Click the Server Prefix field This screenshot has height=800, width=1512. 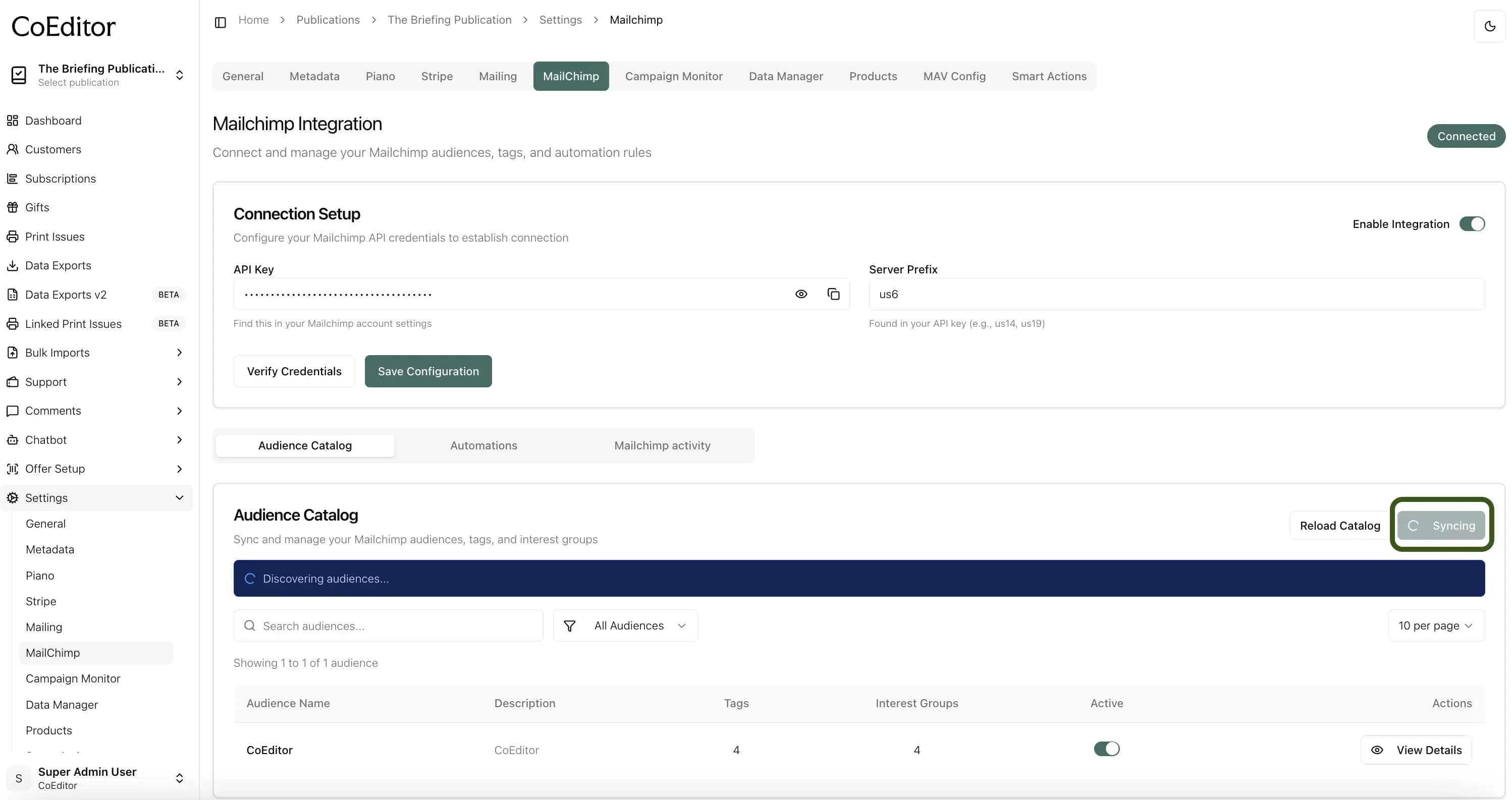pyautogui.click(x=1177, y=294)
